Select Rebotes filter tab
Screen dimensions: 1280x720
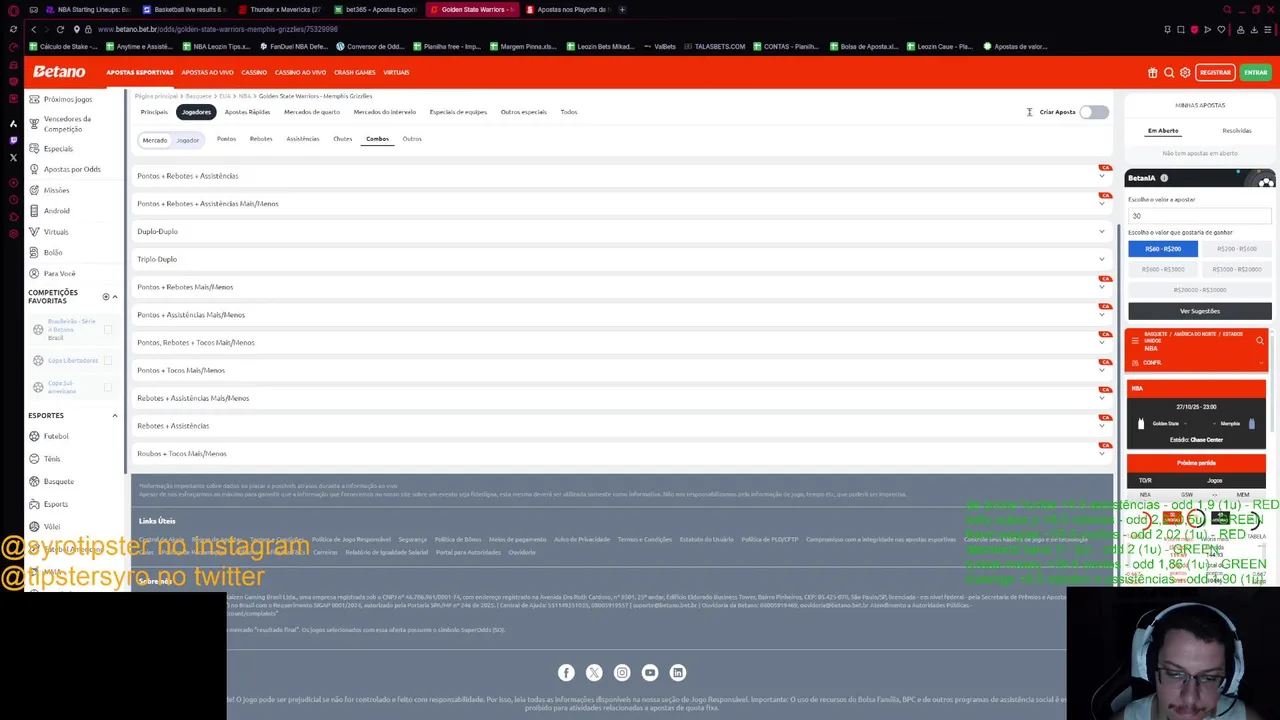261,139
